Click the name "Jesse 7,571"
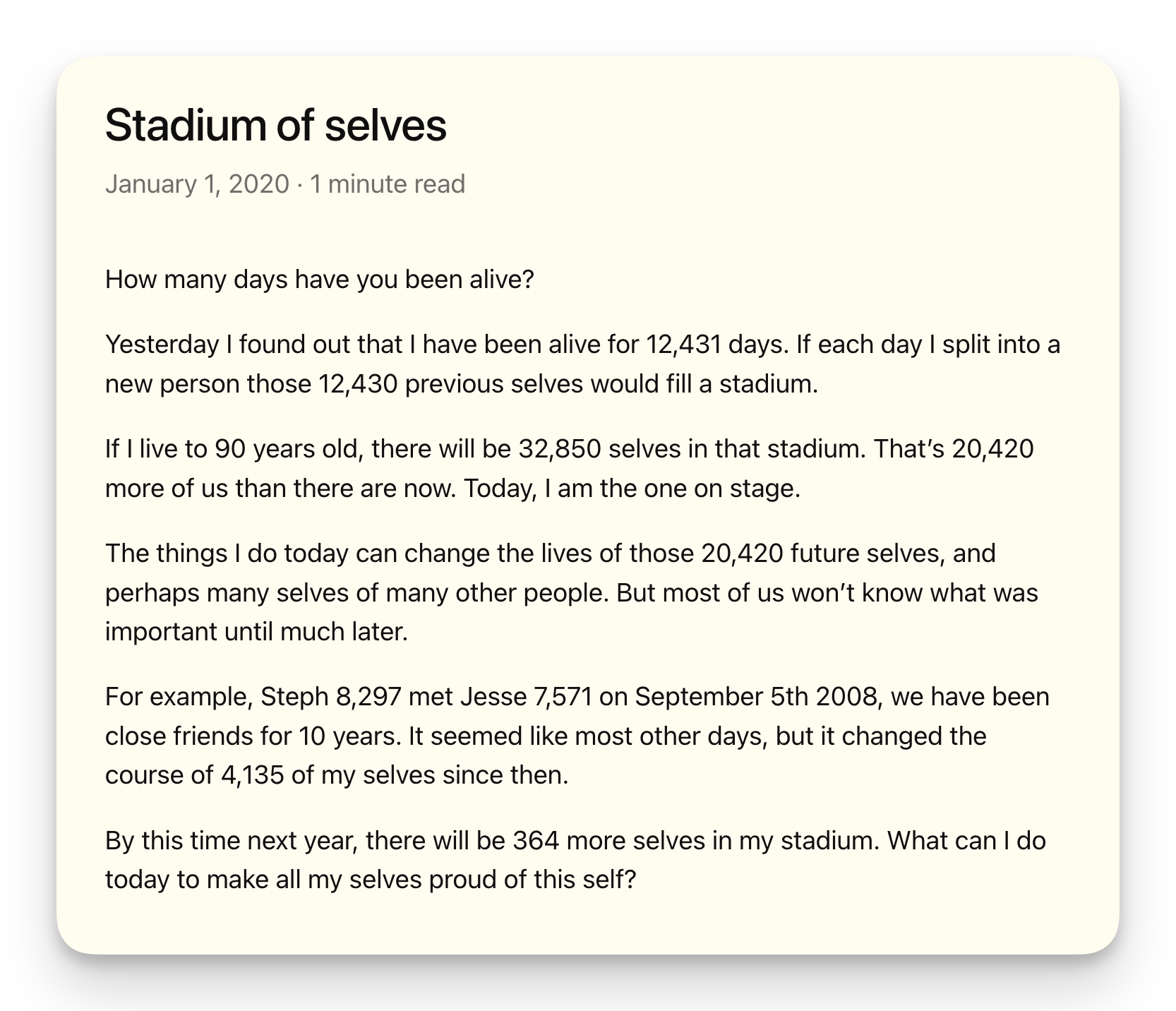Screen dimensions: 1176x1011 [526, 697]
